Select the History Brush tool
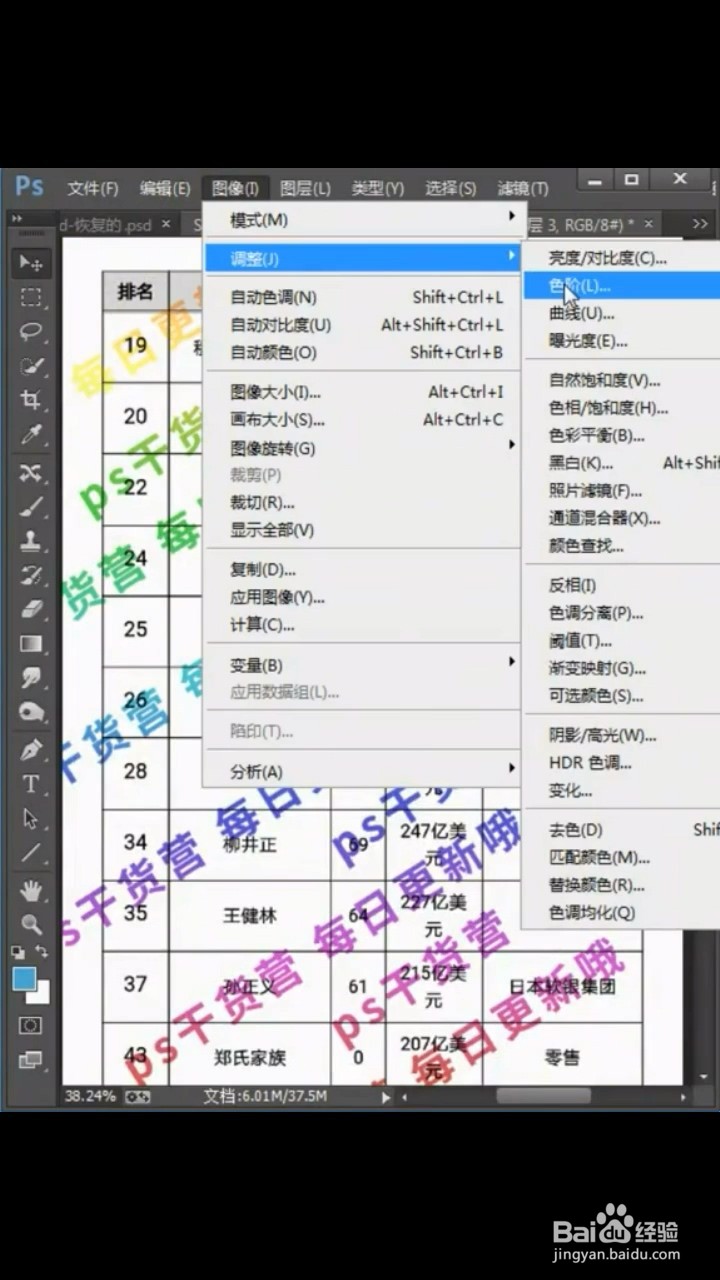720x1280 pixels. click(x=31, y=575)
